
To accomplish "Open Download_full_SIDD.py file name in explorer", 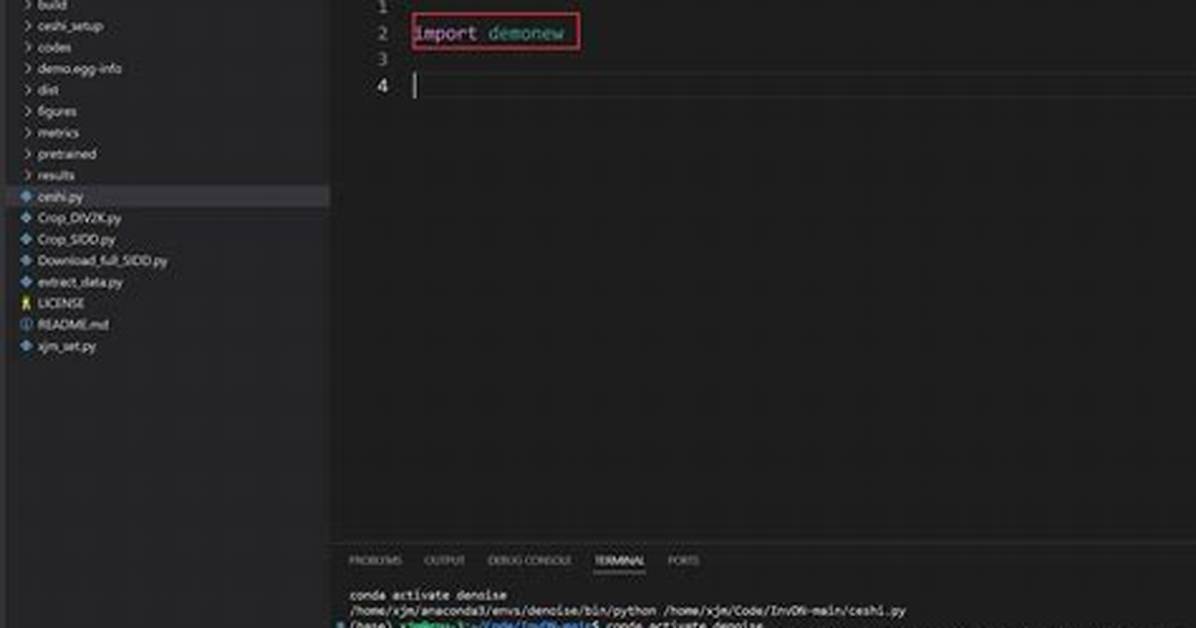I will (x=102, y=261).
